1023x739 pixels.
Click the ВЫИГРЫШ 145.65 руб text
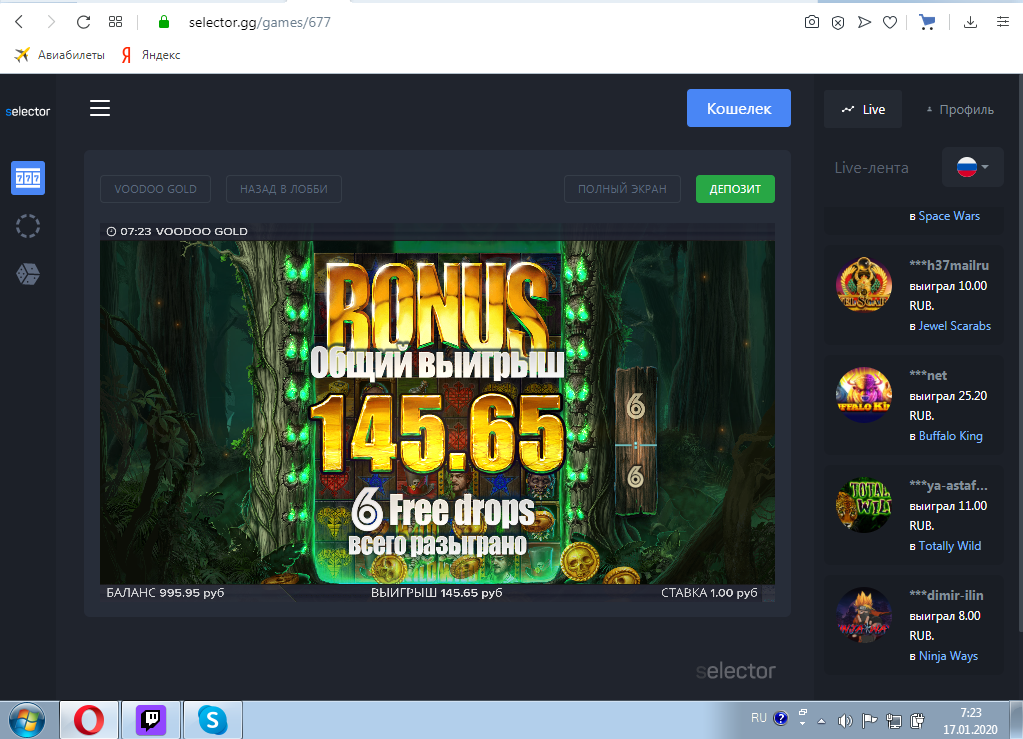(x=436, y=592)
